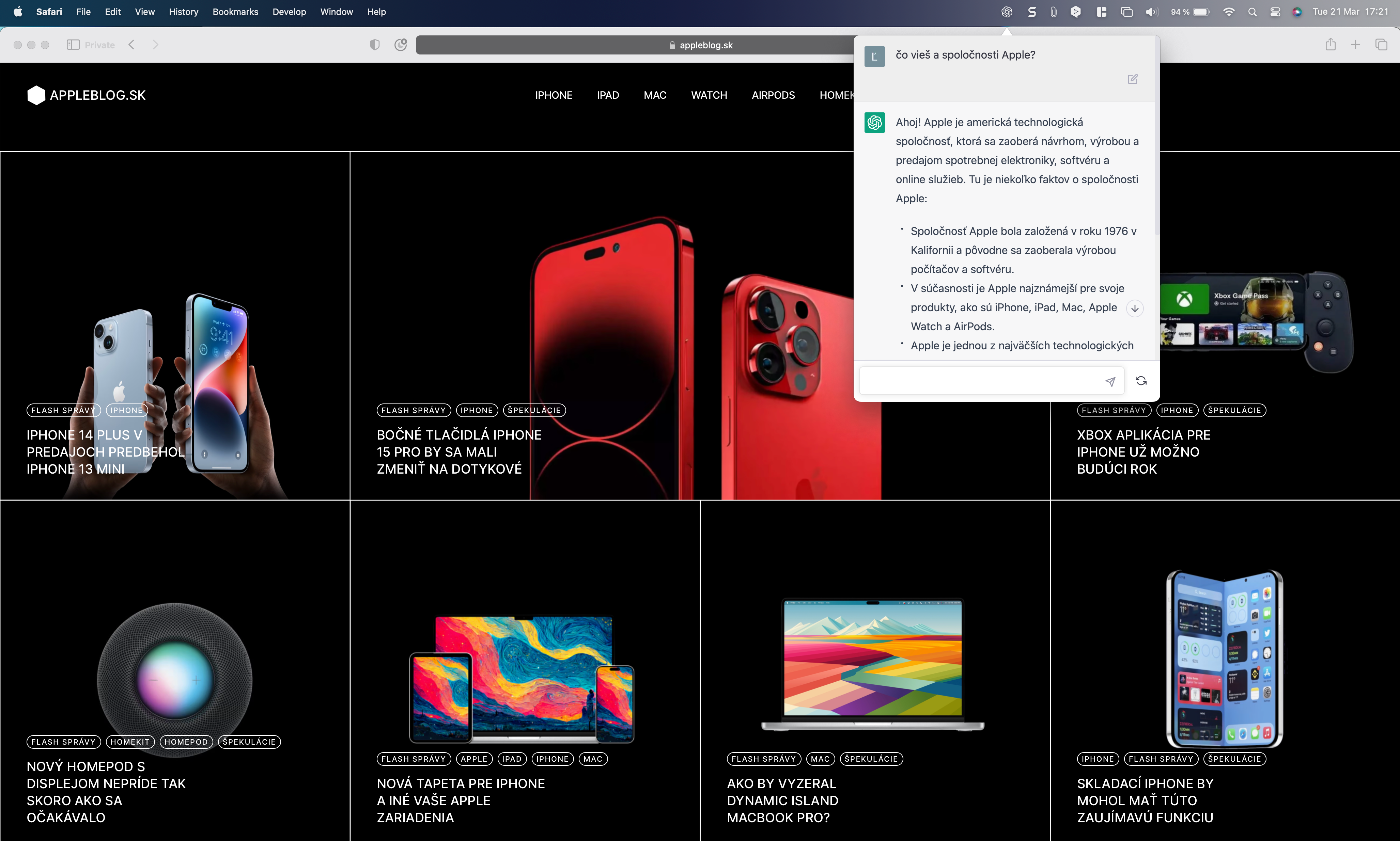Open the Edit menu
Image resolution: width=1400 pixels, height=841 pixels.
[112, 12]
